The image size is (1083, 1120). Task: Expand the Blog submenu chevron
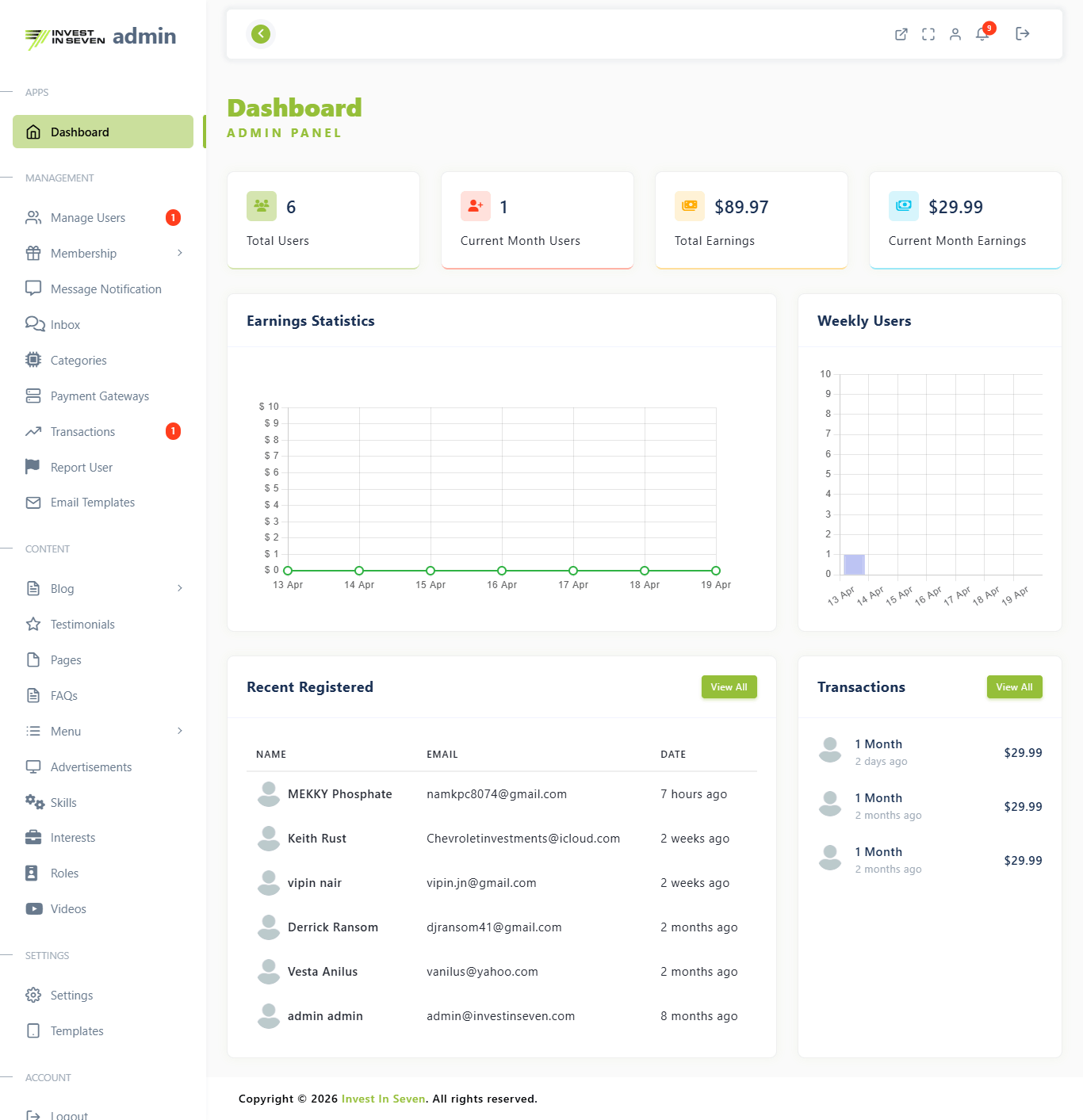(x=180, y=588)
